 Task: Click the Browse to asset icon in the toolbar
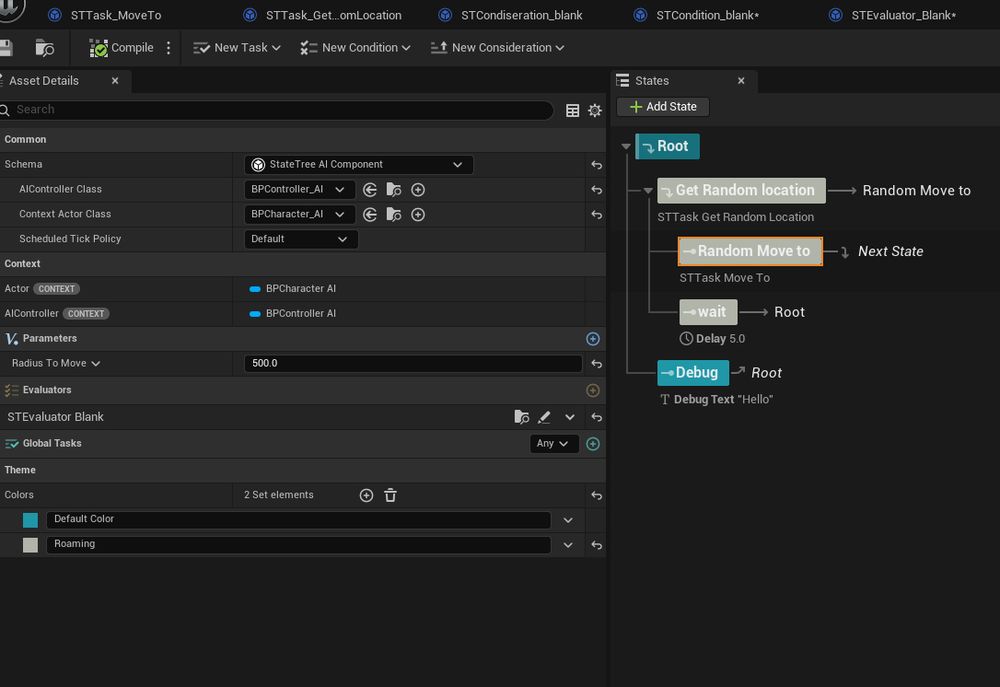pyautogui.click(x=45, y=48)
